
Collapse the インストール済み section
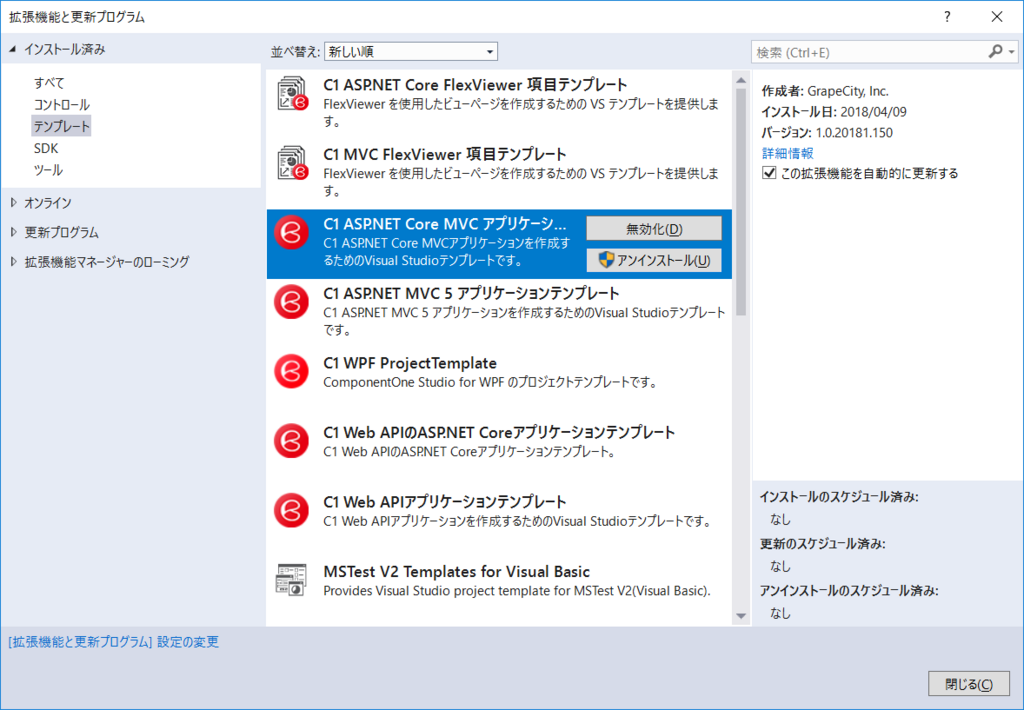pyautogui.click(x=12, y=49)
